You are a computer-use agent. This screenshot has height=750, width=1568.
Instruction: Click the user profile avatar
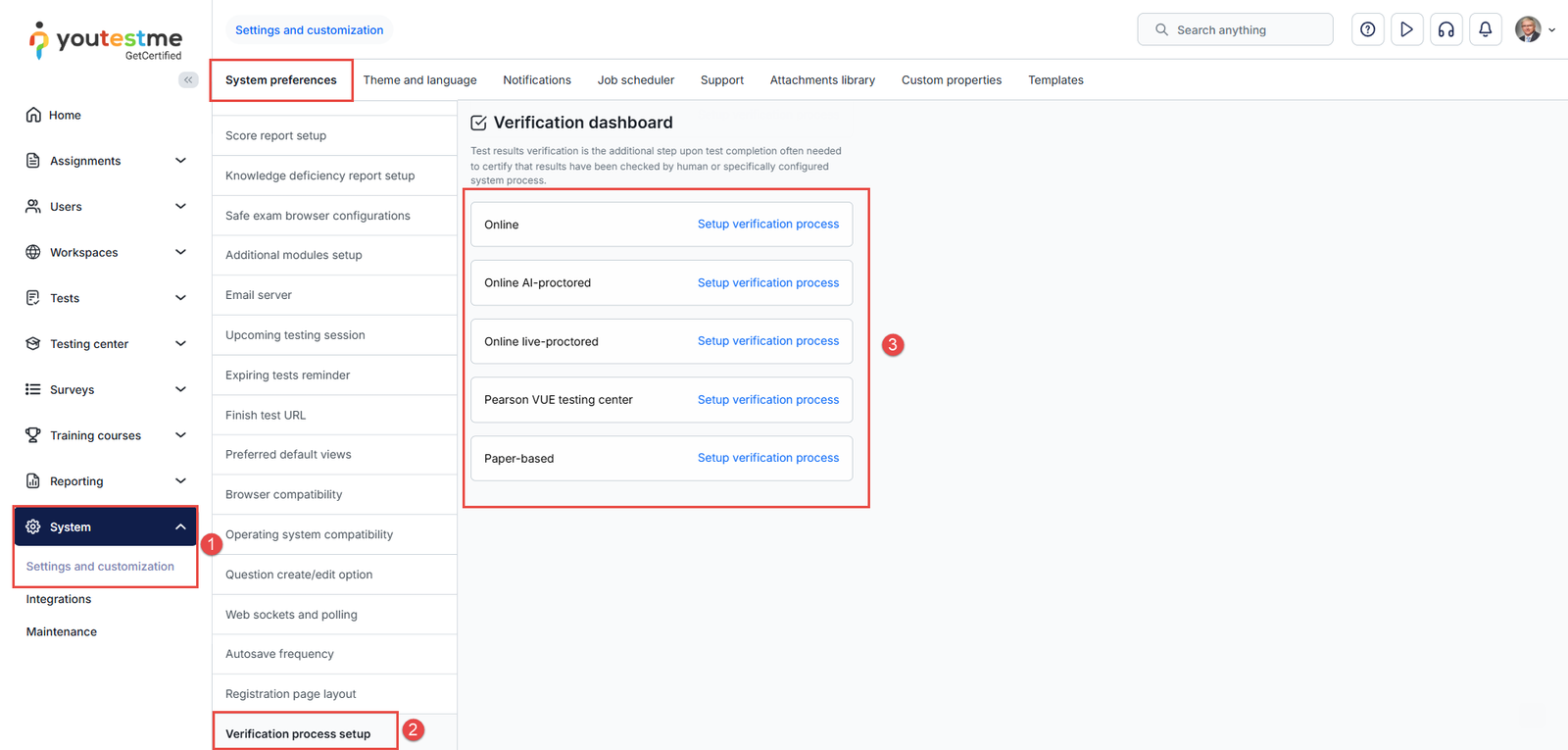[x=1527, y=29]
